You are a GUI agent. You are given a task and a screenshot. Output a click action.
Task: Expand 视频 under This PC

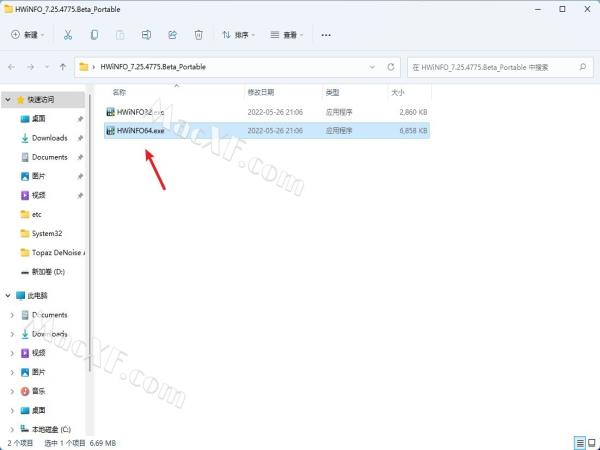(12, 353)
